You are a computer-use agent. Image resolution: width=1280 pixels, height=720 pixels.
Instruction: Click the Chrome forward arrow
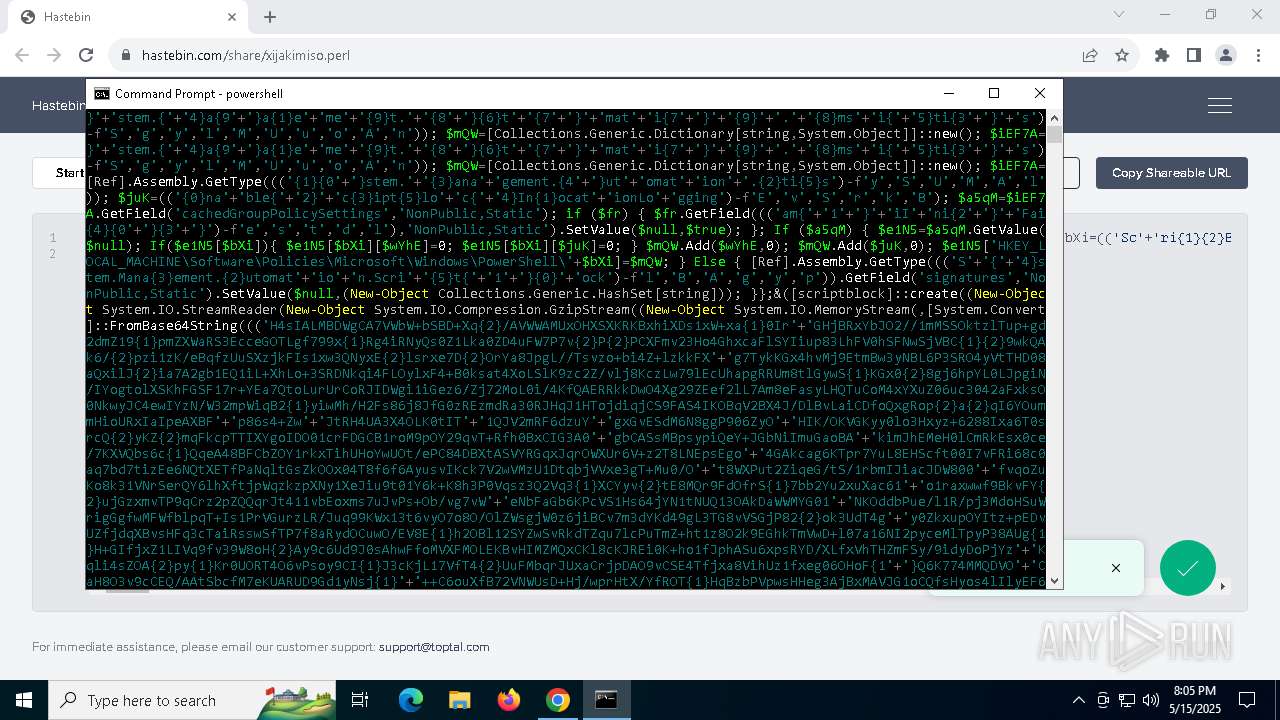[x=54, y=55]
